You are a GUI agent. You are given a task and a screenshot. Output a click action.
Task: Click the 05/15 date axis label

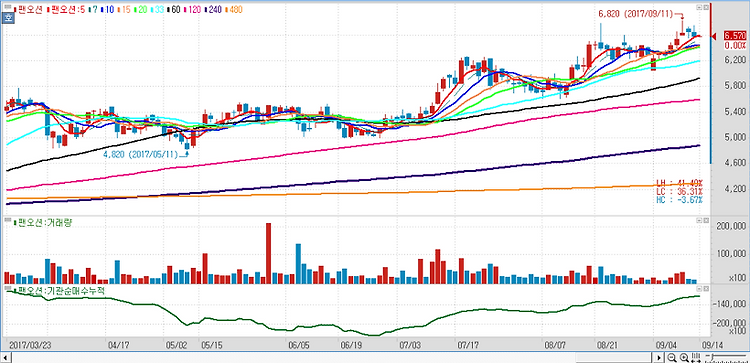pyautogui.click(x=212, y=345)
